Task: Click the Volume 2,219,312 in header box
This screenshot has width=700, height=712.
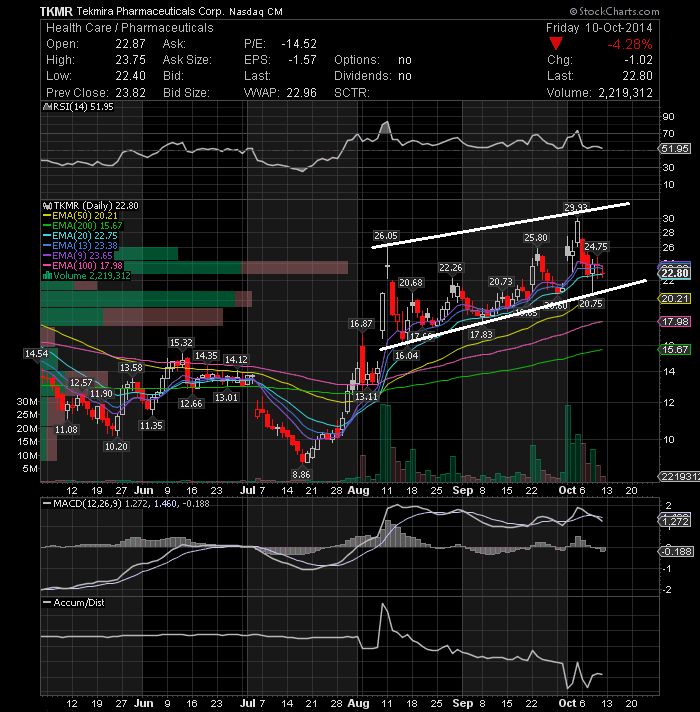Action: click(x=599, y=93)
